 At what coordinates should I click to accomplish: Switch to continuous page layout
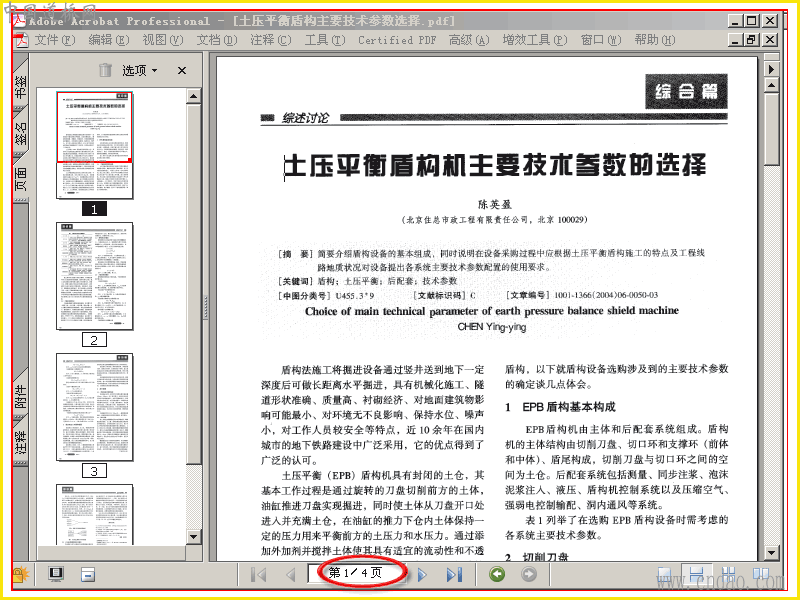click(x=696, y=574)
